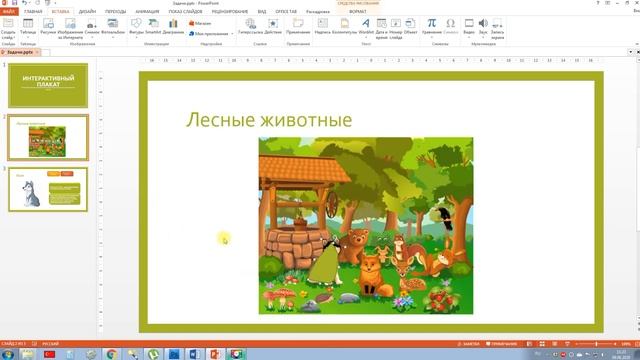Click the Hyperlink (Гиперссылка) icon
The width and height of the screenshot is (640, 360).
click(251, 23)
